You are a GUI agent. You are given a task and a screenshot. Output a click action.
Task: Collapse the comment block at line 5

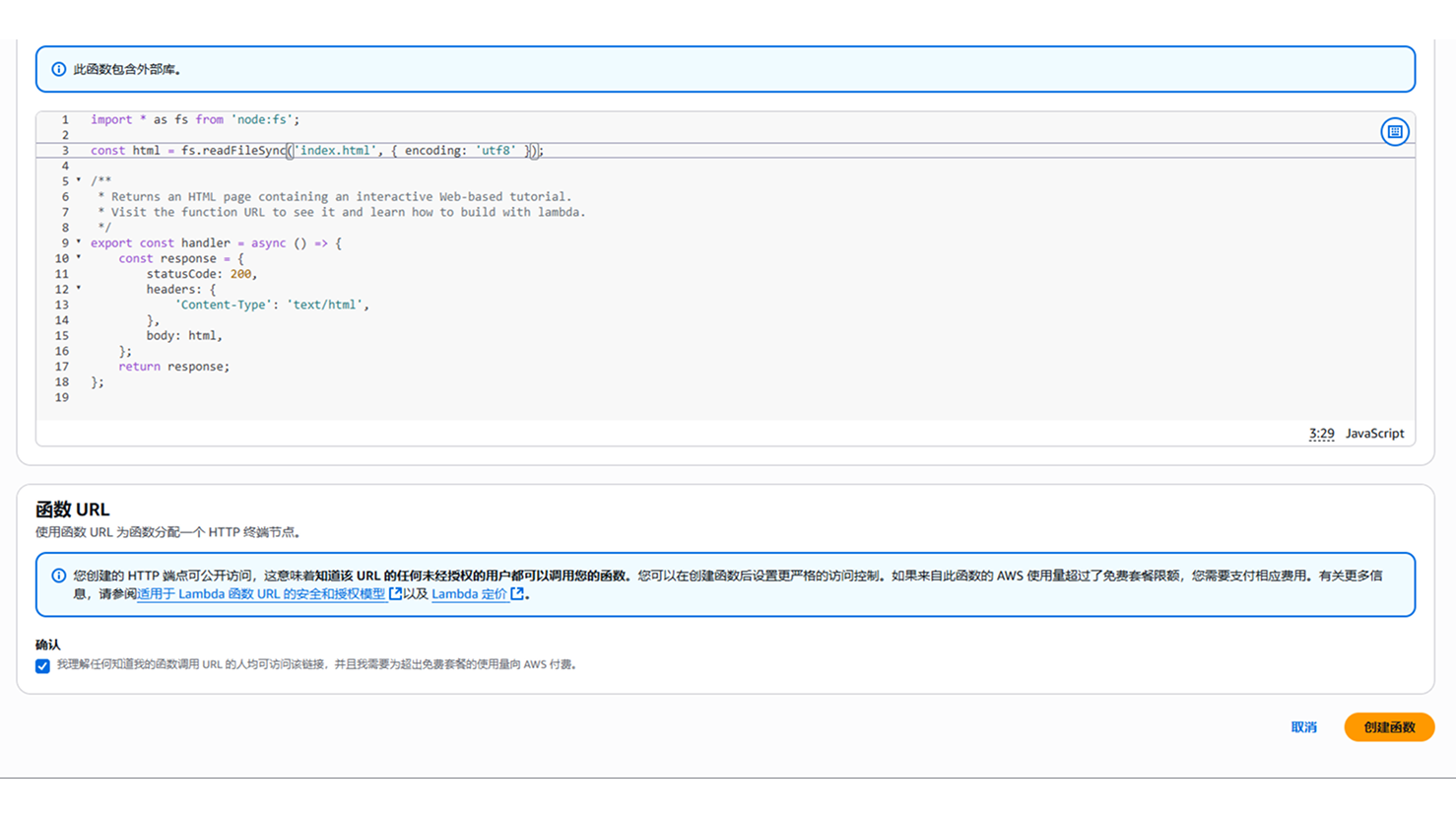coord(79,181)
